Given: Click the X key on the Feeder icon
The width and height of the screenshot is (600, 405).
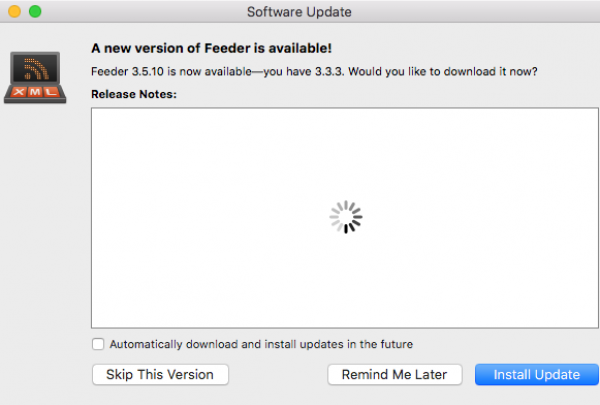Looking at the screenshot, I should (x=18, y=92).
